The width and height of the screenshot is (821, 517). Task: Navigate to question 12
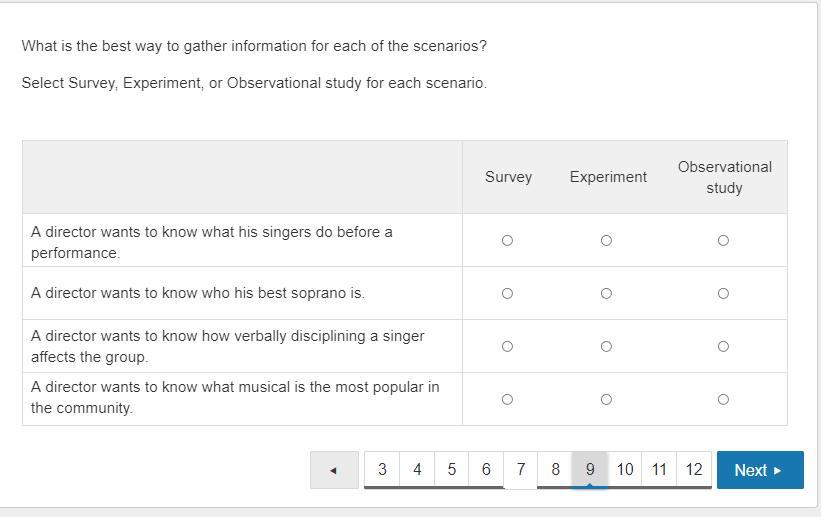(x=694, y=469)
